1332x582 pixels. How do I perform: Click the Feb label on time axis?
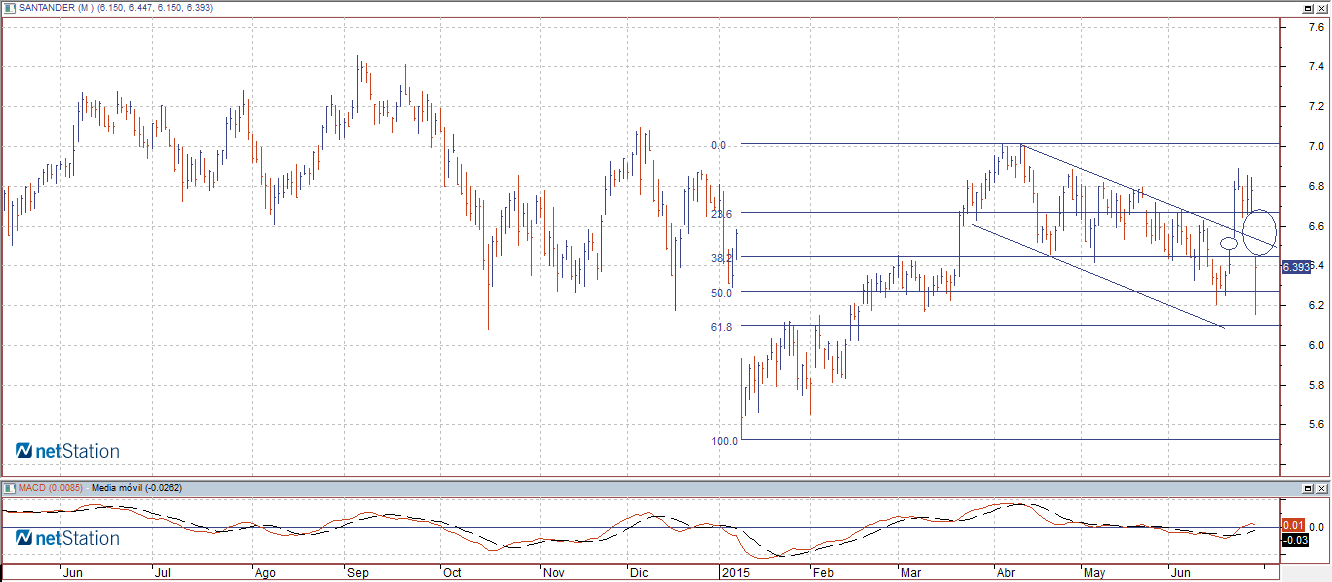point(823,574)
